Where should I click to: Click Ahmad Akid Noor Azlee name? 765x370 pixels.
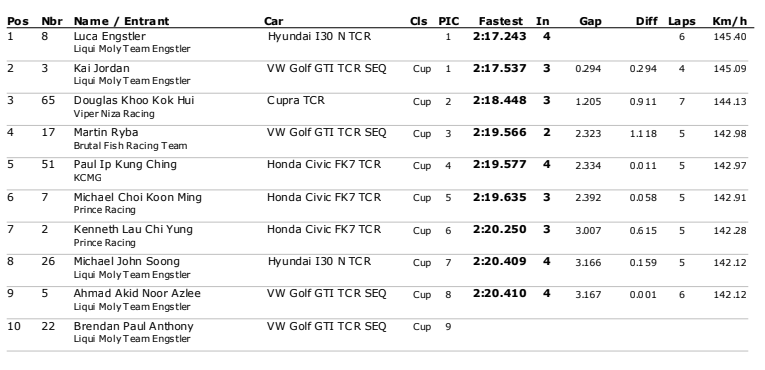point(137,293)
